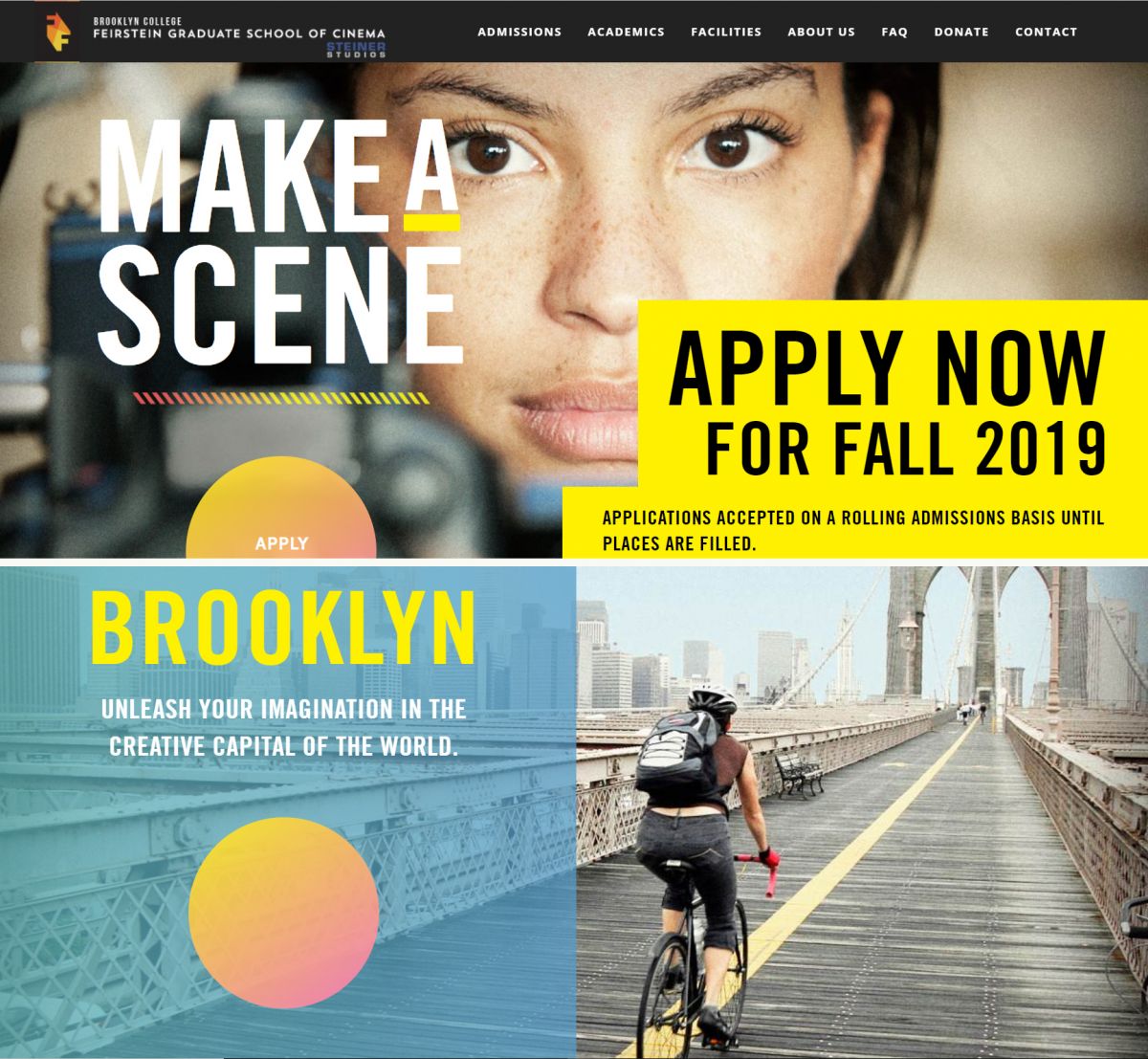Click the Brooklyn heading

[x=283, y=629]
